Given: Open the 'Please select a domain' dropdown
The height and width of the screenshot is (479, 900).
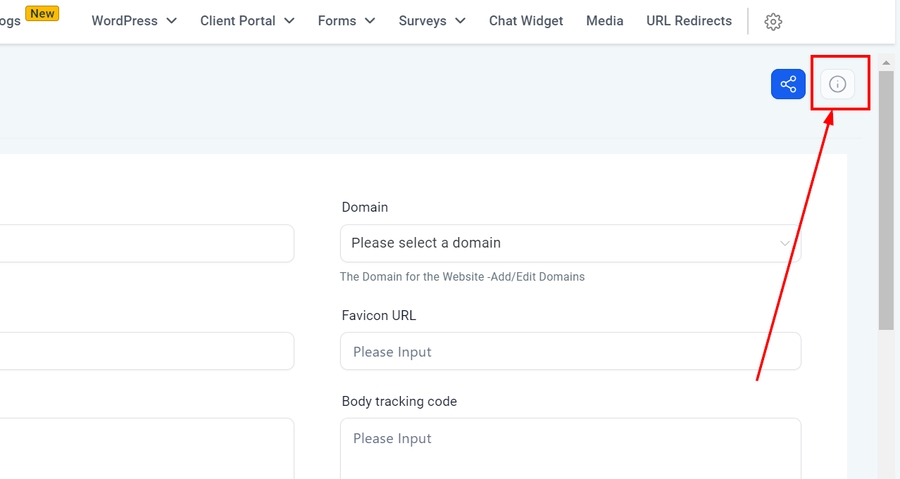Looking at the screenshot, I should 570,243.
